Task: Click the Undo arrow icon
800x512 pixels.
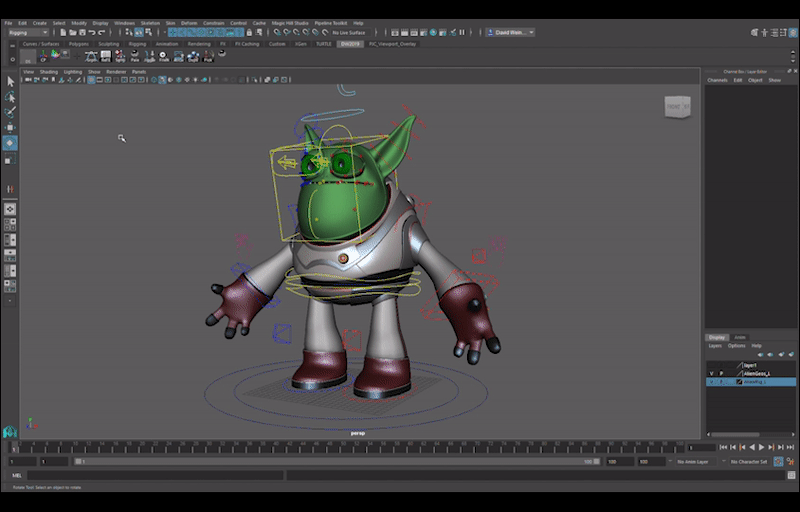Action: (91, 33)
